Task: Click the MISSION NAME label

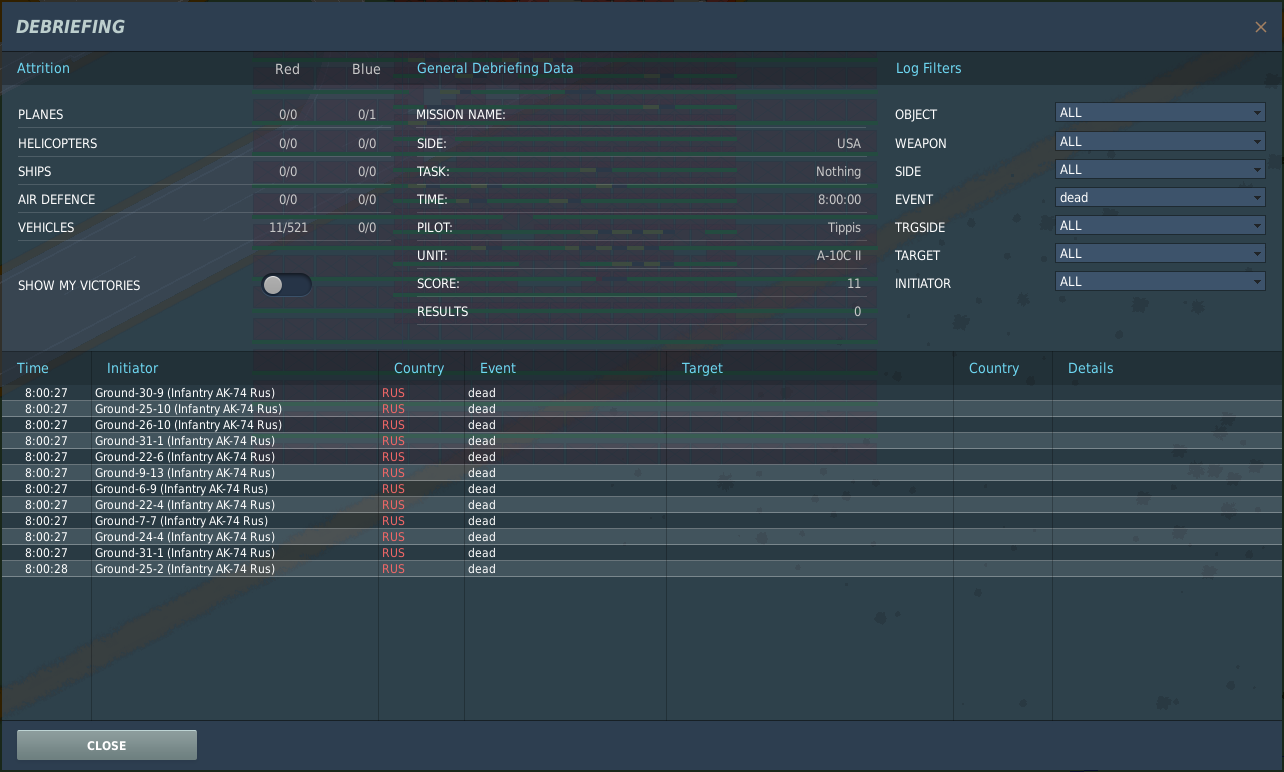Action: click(461, 115)
